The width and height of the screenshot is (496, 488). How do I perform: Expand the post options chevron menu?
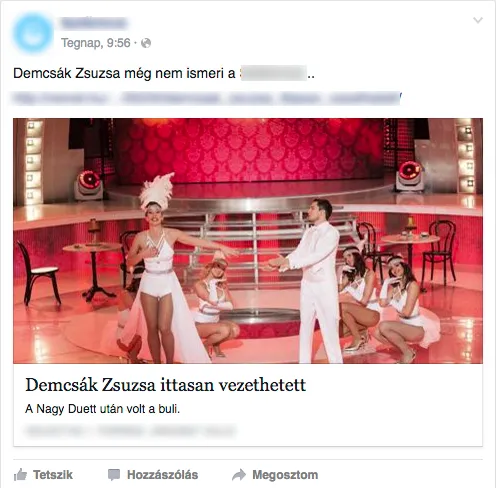[x=478, y=20]
